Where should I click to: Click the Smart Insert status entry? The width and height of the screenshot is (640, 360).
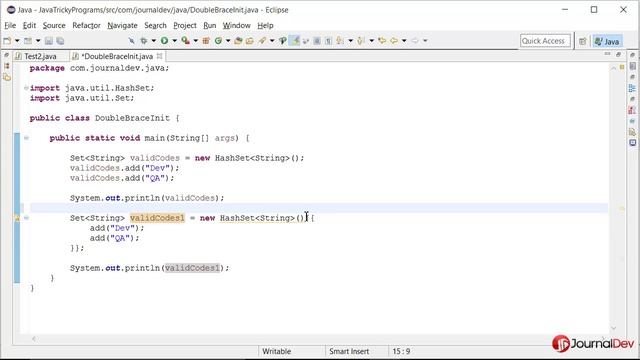coord(349,351)
